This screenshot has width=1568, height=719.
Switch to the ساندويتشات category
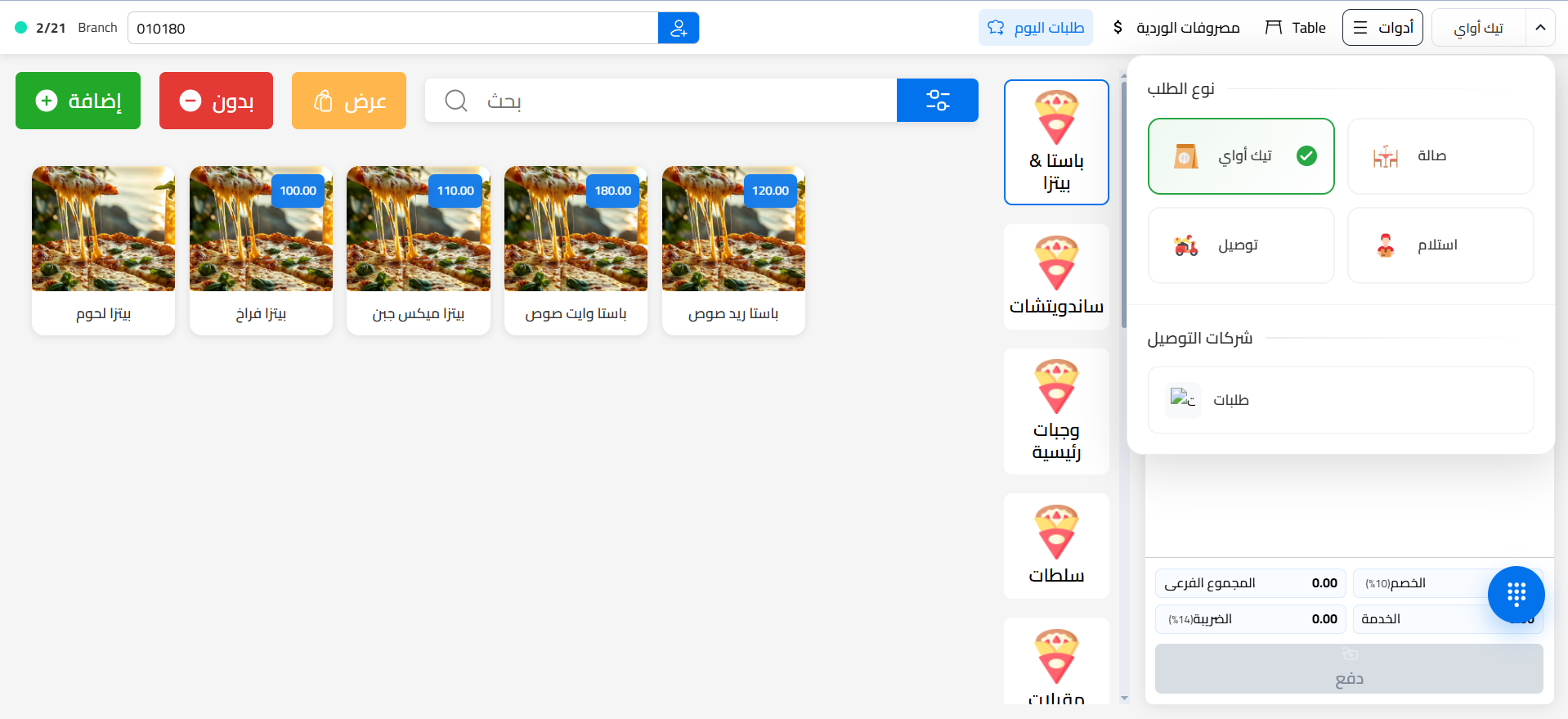(1056, 276)
